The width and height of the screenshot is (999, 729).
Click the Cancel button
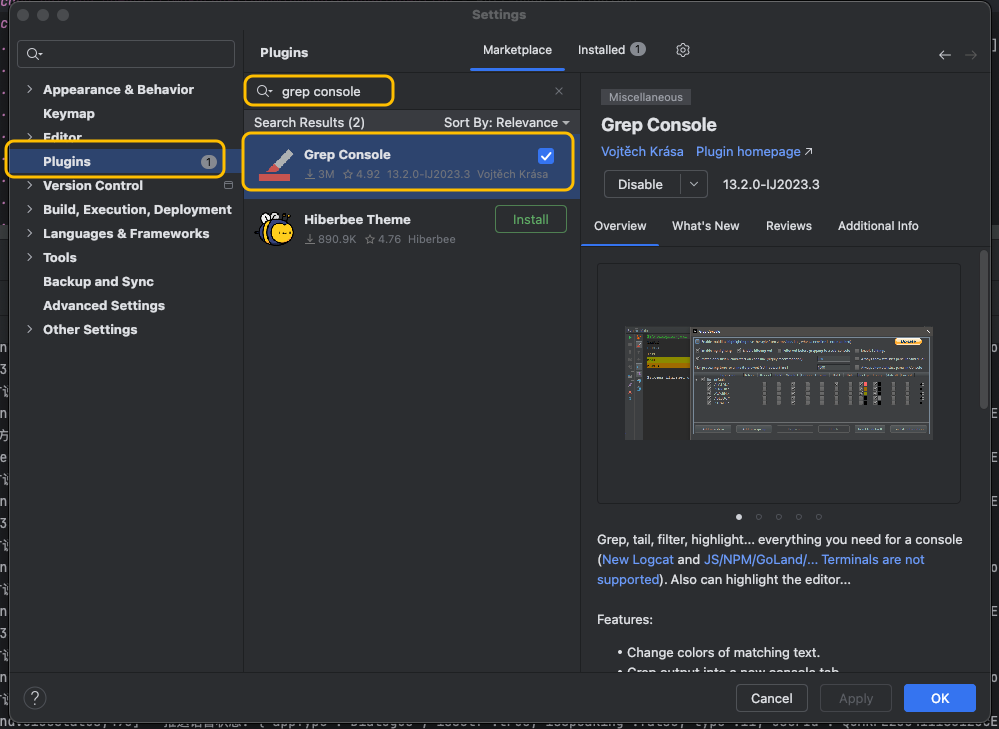click(x=772, y=698)
